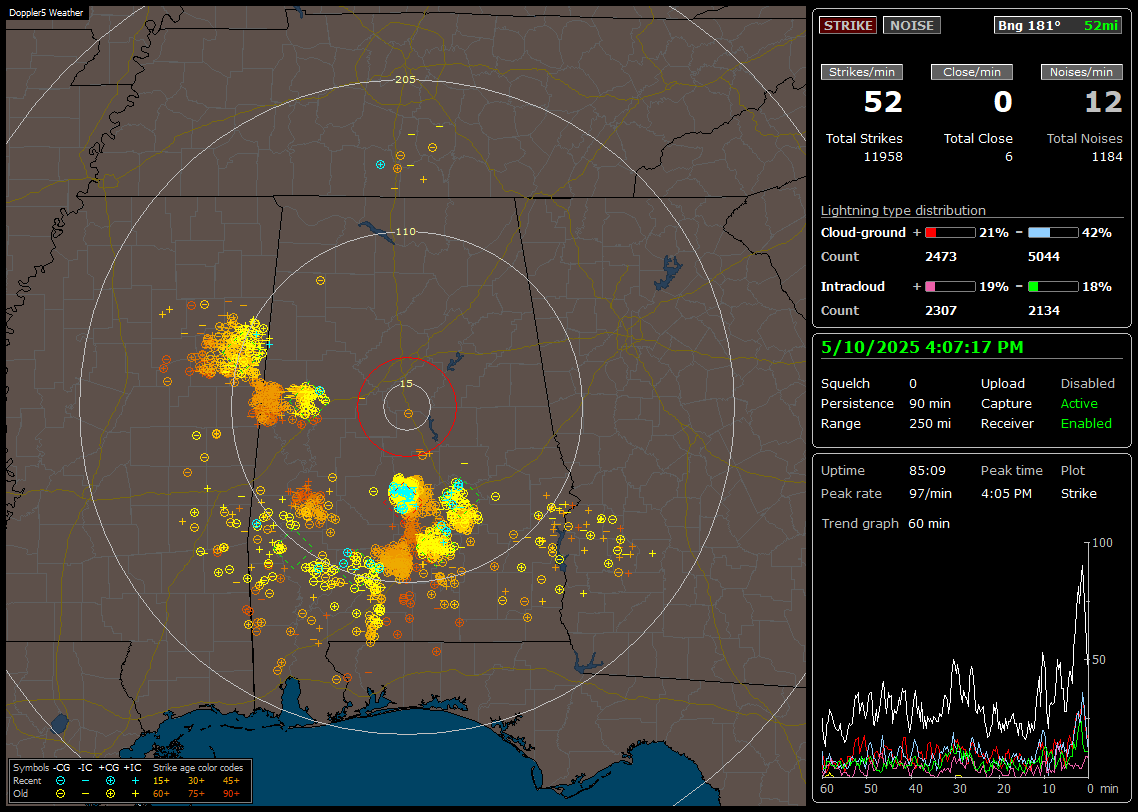Click the Persistence value 90 min
The image size is (1138, 812).
(x=930, y=403)
